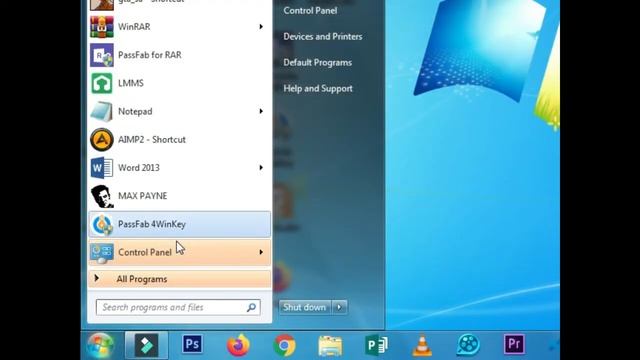Viewport: 640px width, 360px height.
Task: Expand Word 2013 recent documents arrow
Action: 261,168
